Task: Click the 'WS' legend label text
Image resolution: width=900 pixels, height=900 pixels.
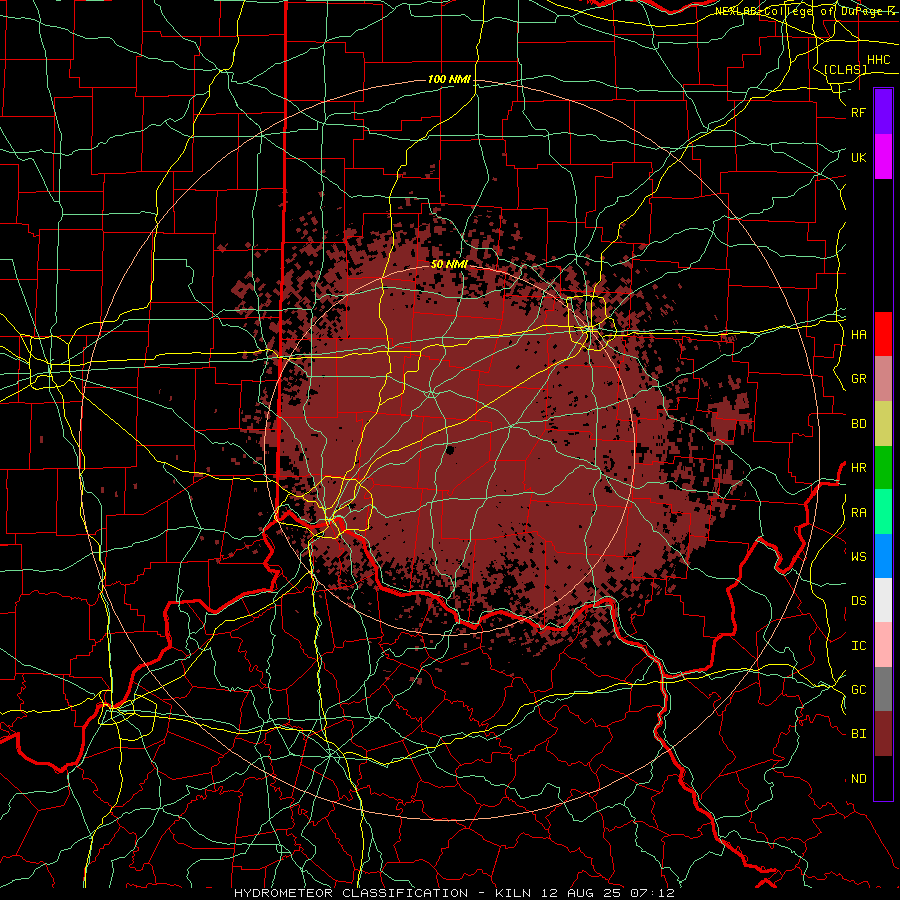Action: [x=858, y=557]
